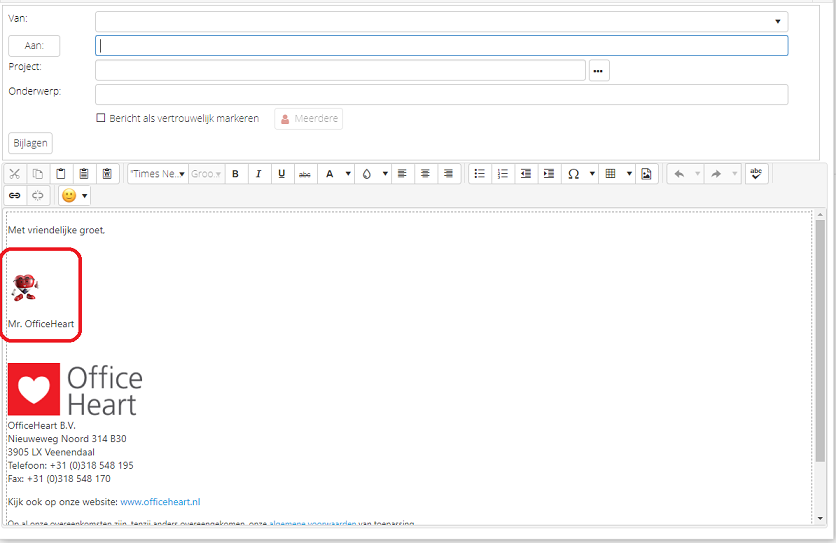Apply italic formatting

[x=258, y=174]
